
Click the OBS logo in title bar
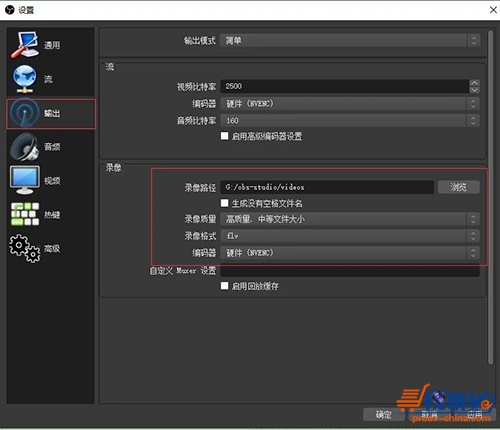click(x=10, y=10)
